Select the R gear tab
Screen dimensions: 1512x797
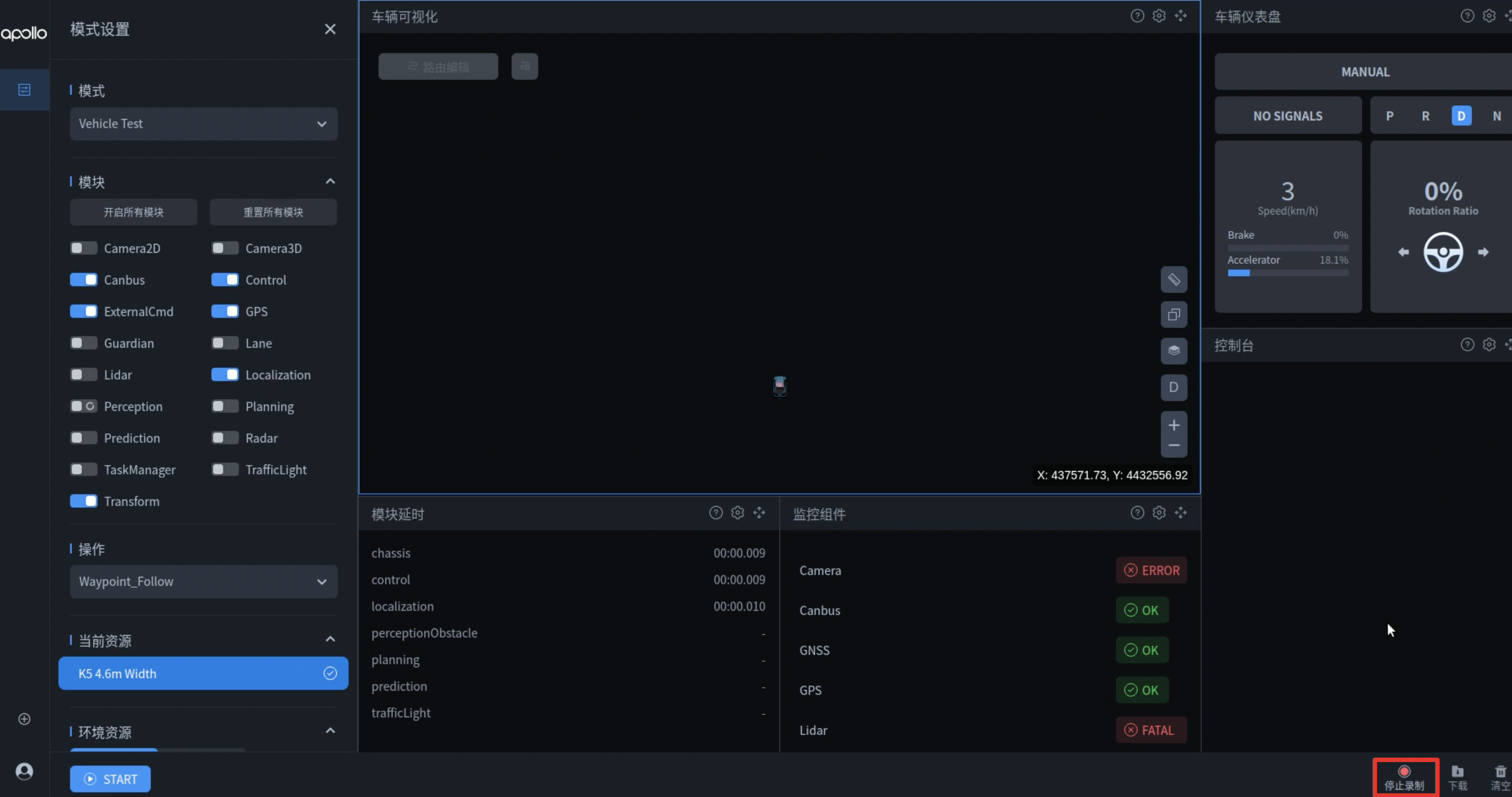point(1425,116)
